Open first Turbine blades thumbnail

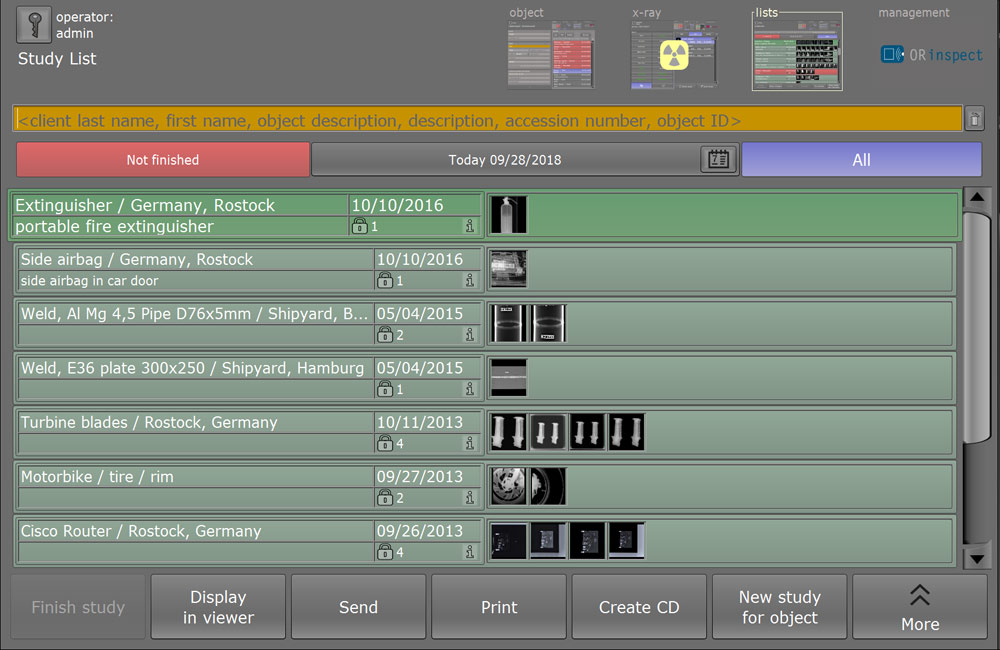(509, 431)
